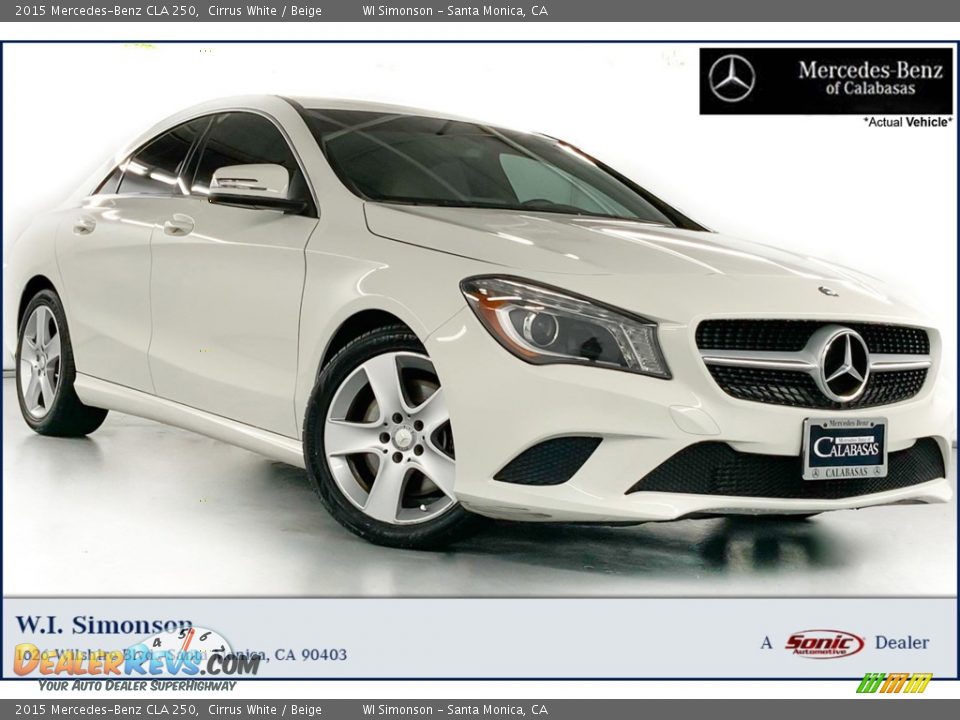Open the DealerRevs.com watermark logo

pos(137,661)
